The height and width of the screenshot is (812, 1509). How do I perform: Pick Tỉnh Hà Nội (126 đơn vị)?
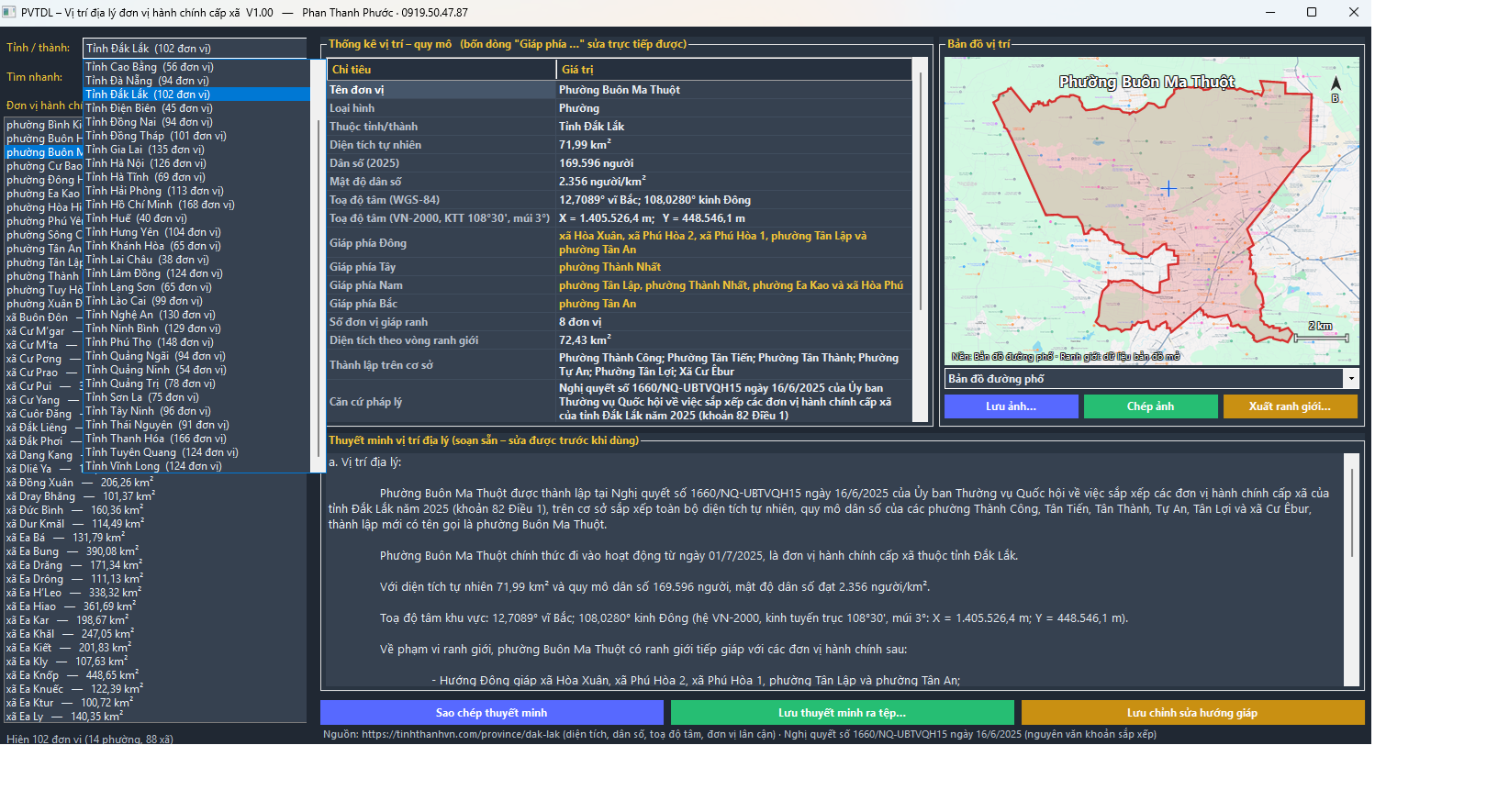[x=196, y=163]
